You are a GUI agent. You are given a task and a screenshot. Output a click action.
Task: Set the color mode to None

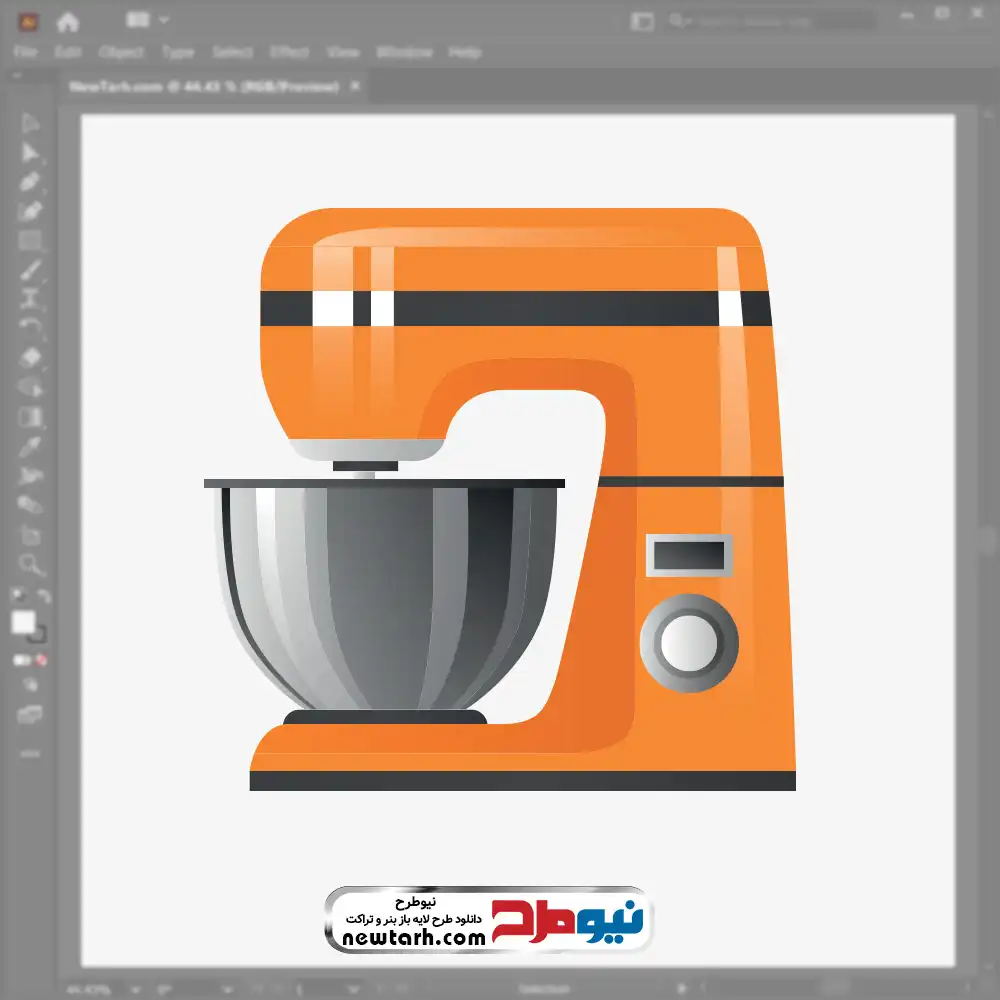42,660
